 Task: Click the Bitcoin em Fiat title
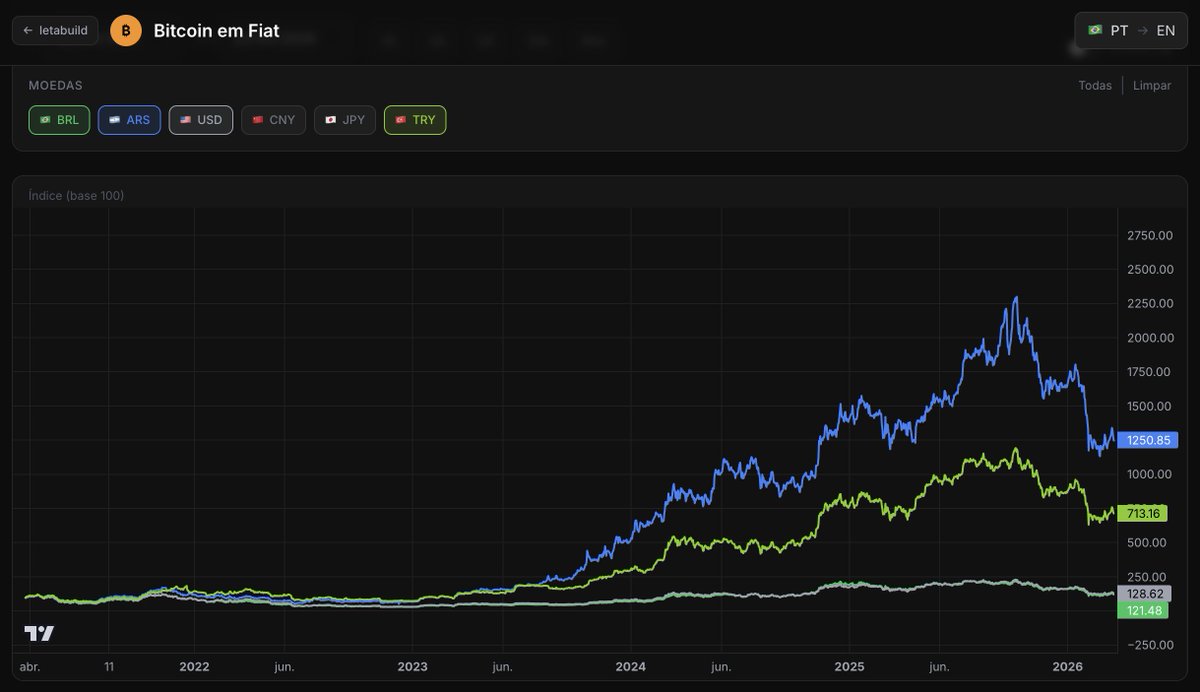click(216, 31)
